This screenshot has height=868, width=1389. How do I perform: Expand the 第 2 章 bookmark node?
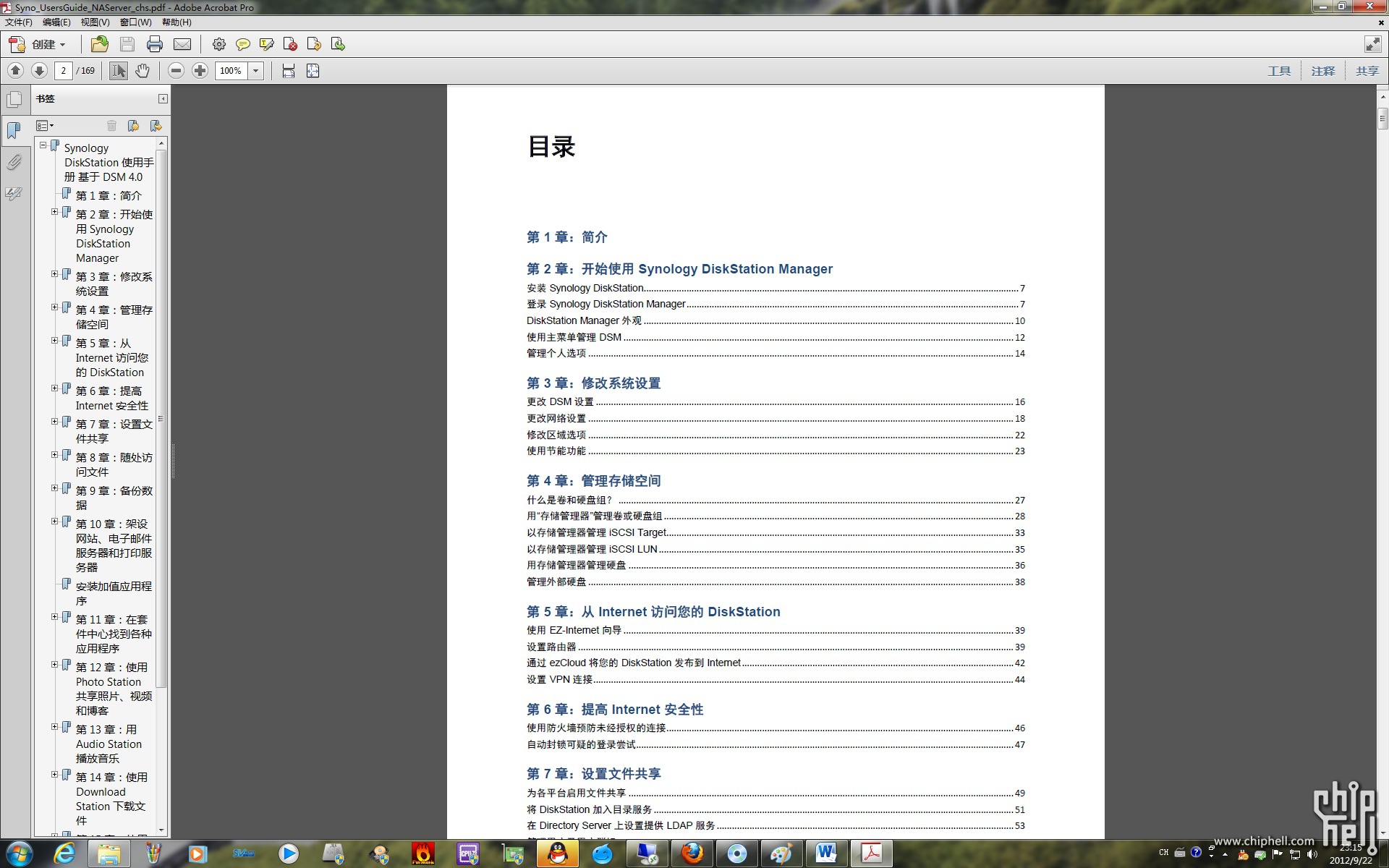point(54,212)
